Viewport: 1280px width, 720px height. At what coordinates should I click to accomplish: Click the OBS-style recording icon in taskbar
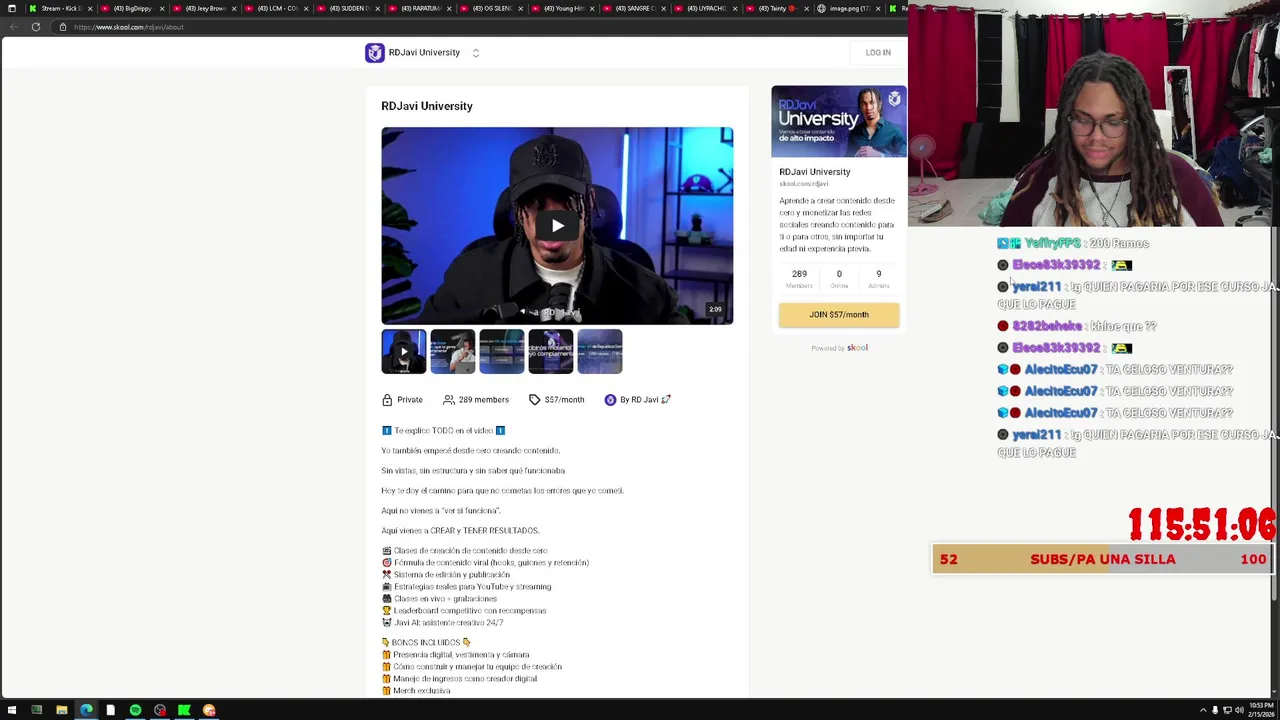(160, 710)
